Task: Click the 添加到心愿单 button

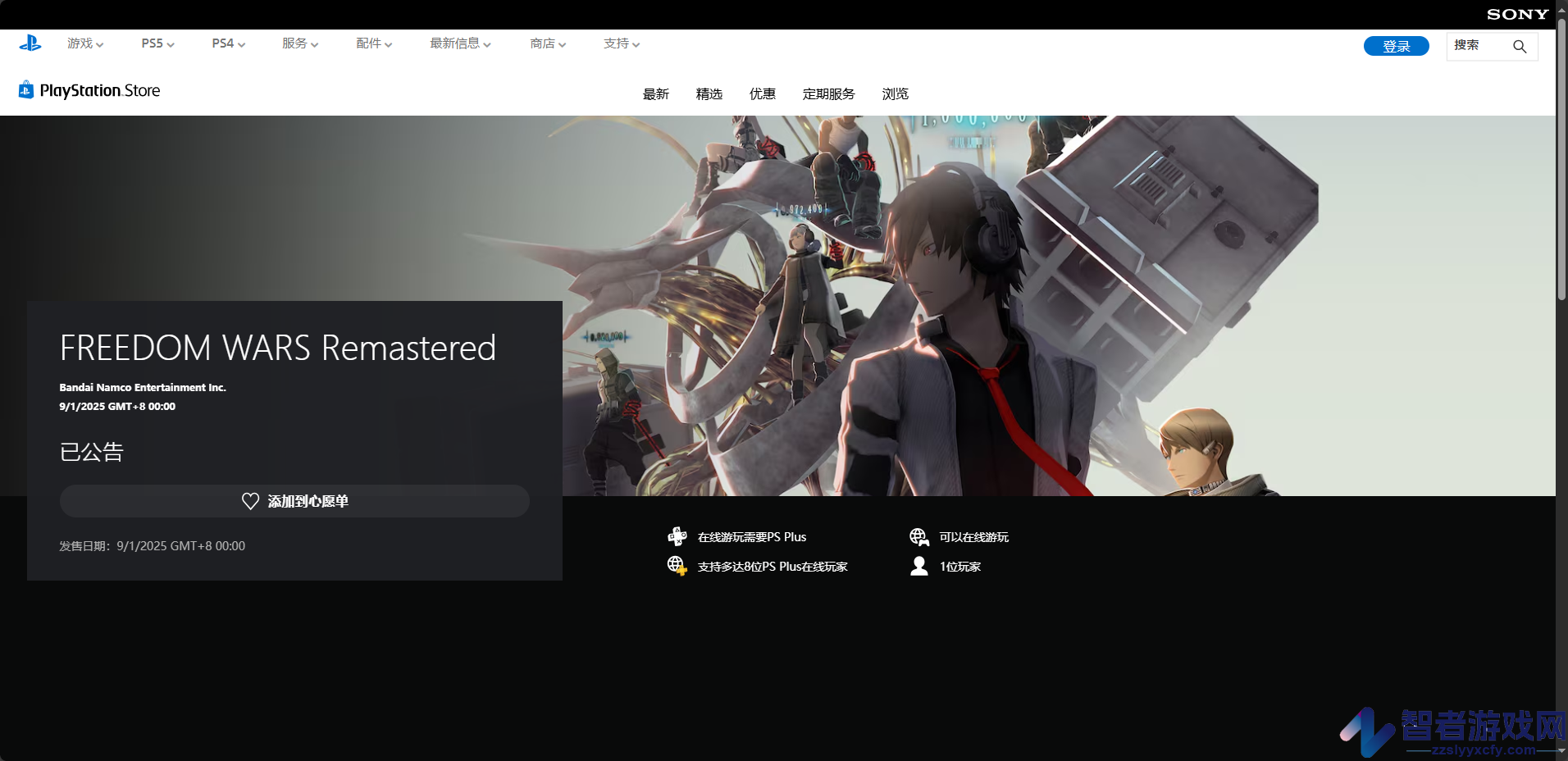Action: pos(294,501)
